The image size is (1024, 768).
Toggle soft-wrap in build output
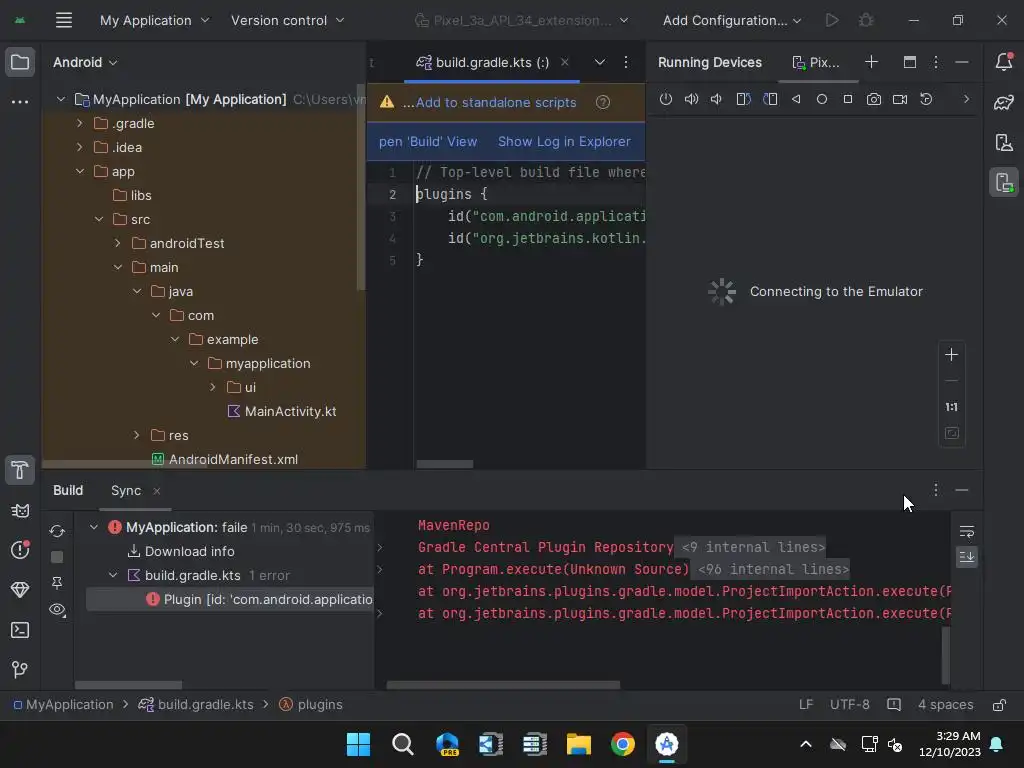pos(967,532)
